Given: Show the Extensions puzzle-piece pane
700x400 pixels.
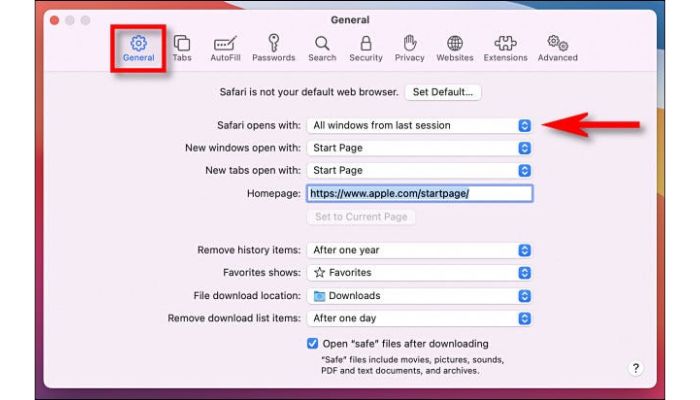Looking at the screenshot, I should (x=505, y=49).
